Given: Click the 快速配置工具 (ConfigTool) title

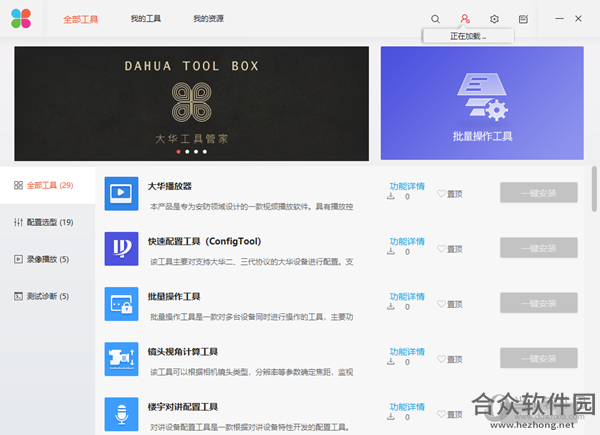Looking at the screenshot, I should [x=205, y=241].
